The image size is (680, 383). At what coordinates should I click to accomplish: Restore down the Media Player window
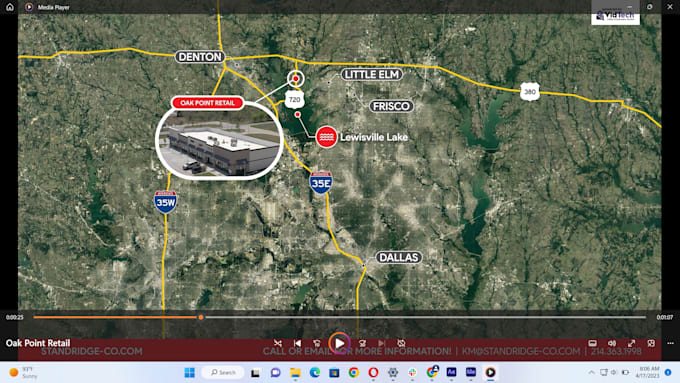pos(650,7)
